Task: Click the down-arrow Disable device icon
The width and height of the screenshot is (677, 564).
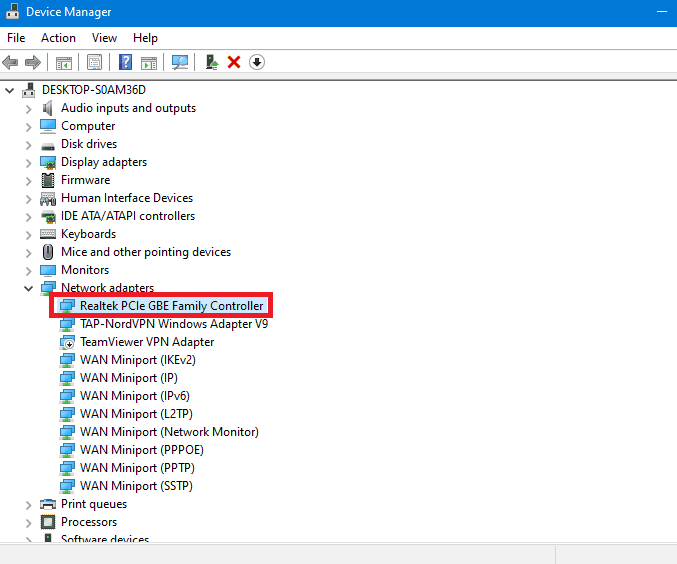Action: [x=257, y=62]
